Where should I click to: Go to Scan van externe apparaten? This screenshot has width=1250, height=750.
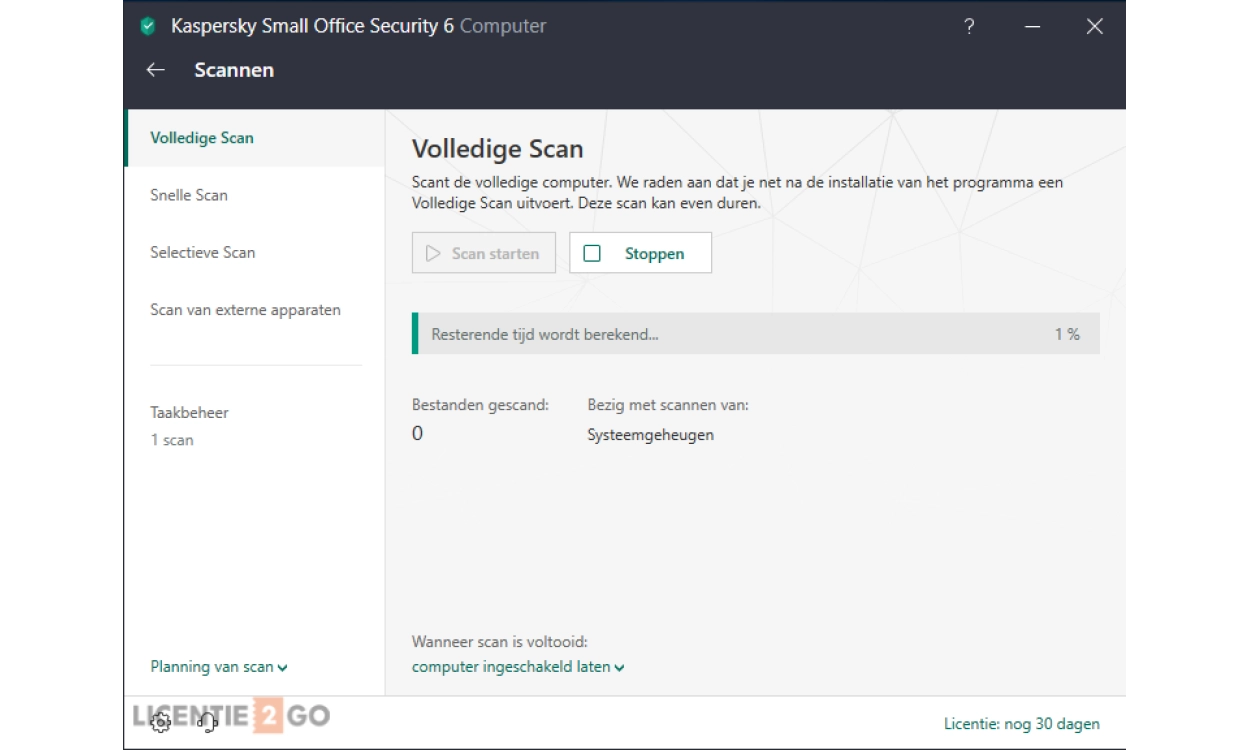point(245,310)
